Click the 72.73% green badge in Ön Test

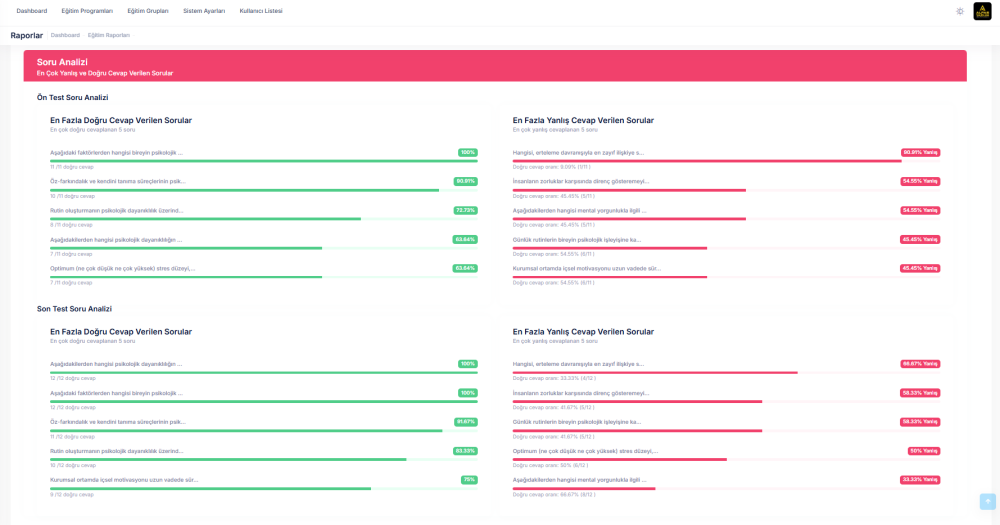click(465, 211)
